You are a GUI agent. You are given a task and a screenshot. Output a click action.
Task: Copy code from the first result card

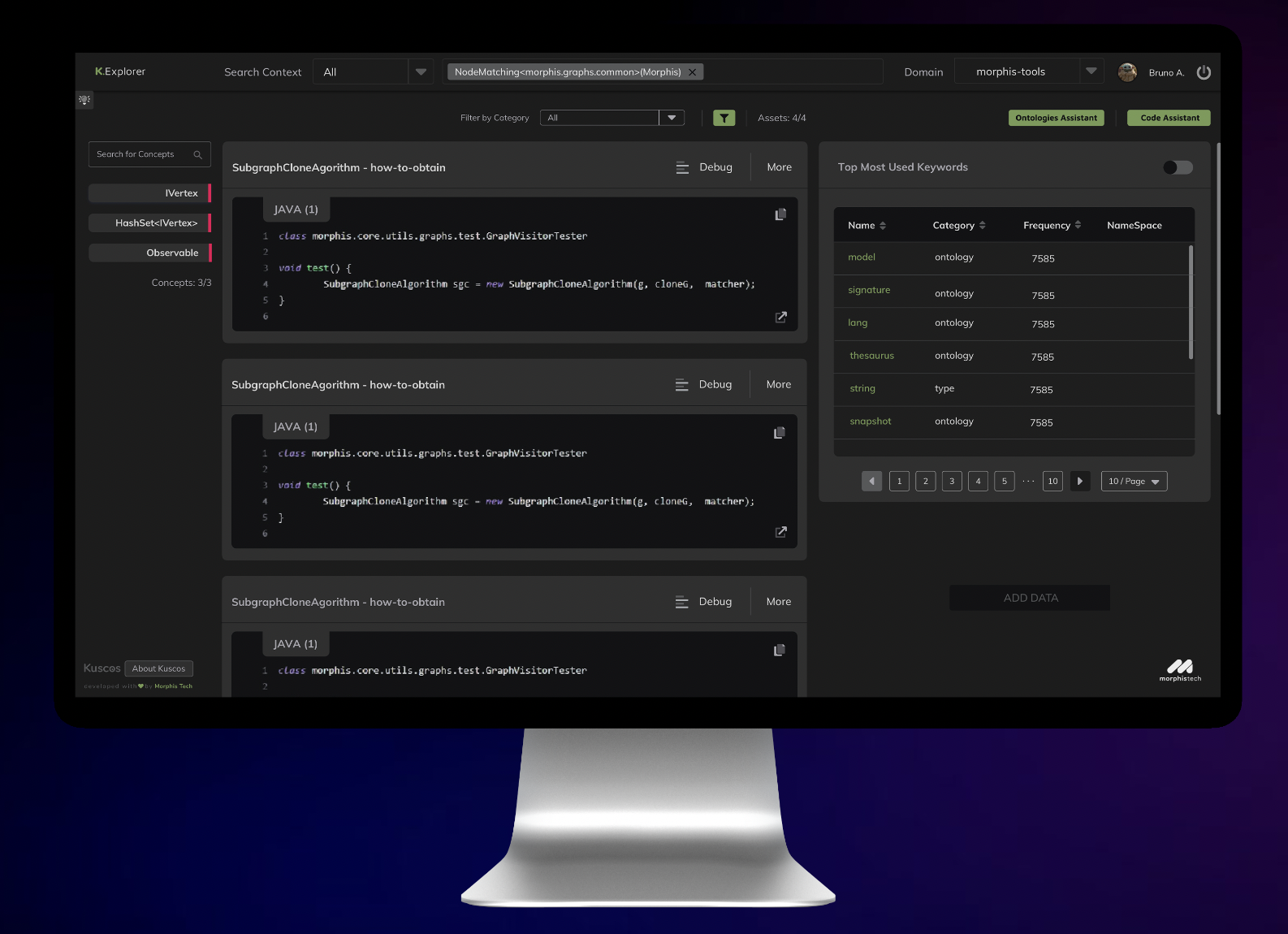coord(780,214)
